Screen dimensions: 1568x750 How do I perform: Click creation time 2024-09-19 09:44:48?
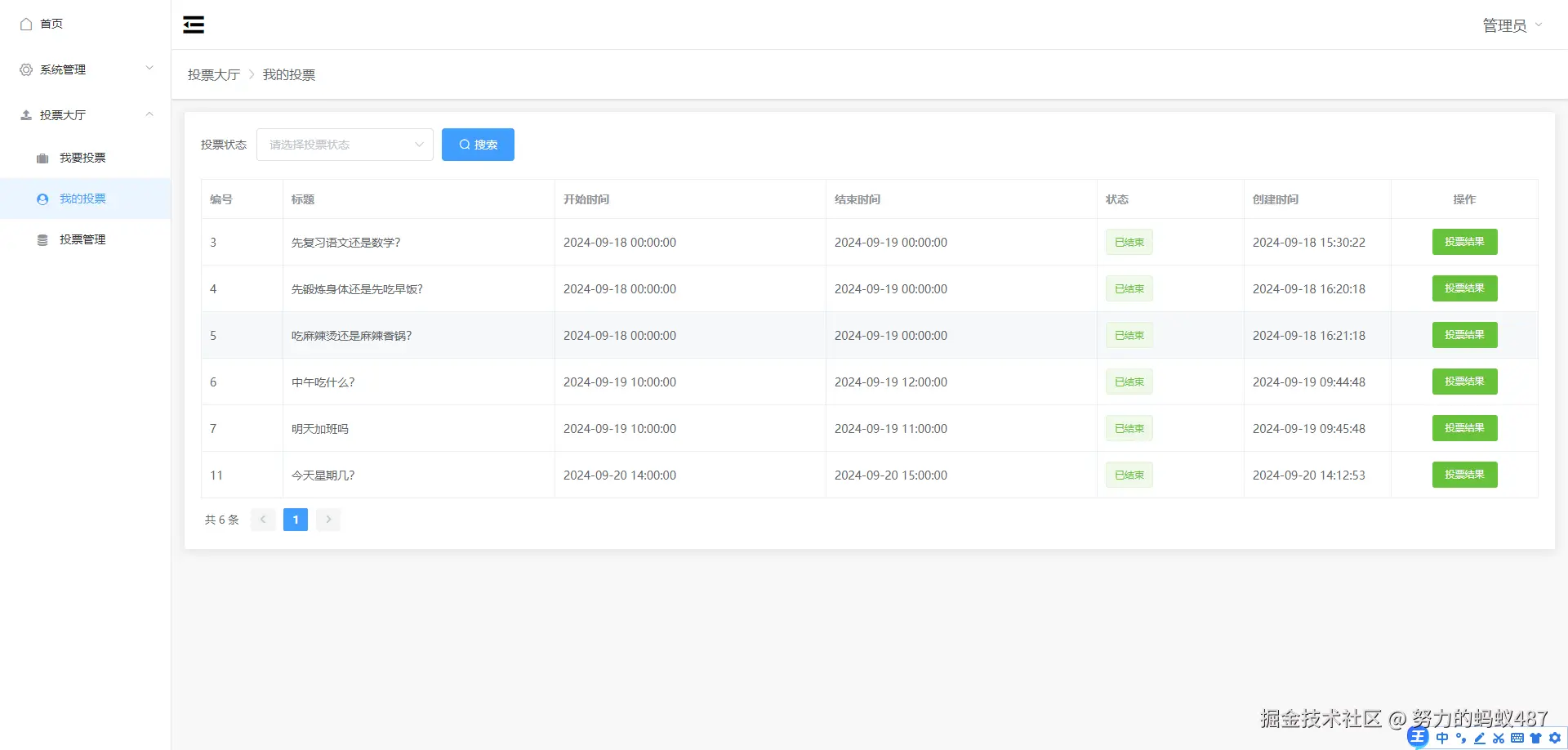tap(1309, 382)
